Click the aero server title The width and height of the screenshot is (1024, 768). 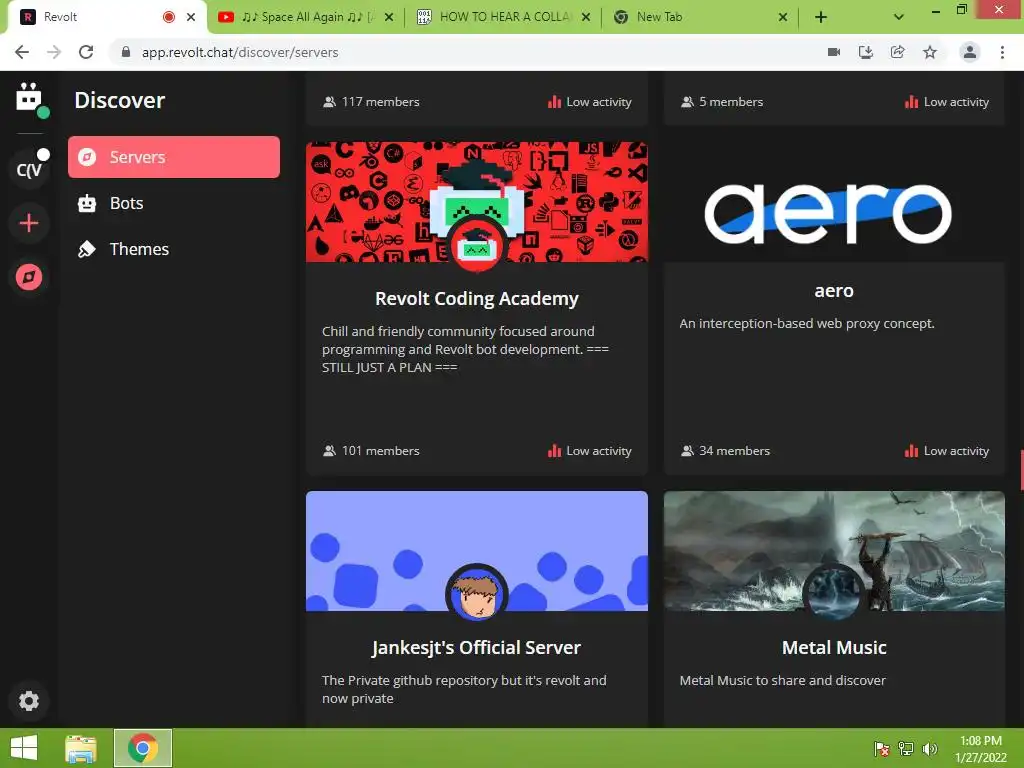pos(834,291)
